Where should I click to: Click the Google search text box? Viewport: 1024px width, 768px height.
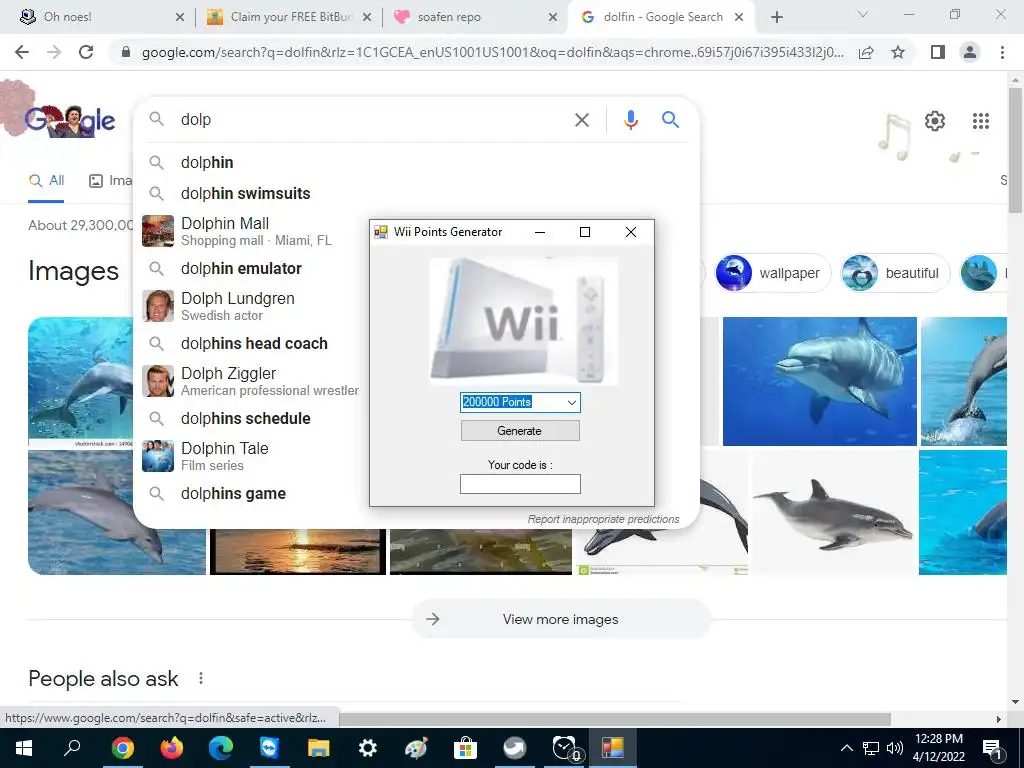[372, 120]
